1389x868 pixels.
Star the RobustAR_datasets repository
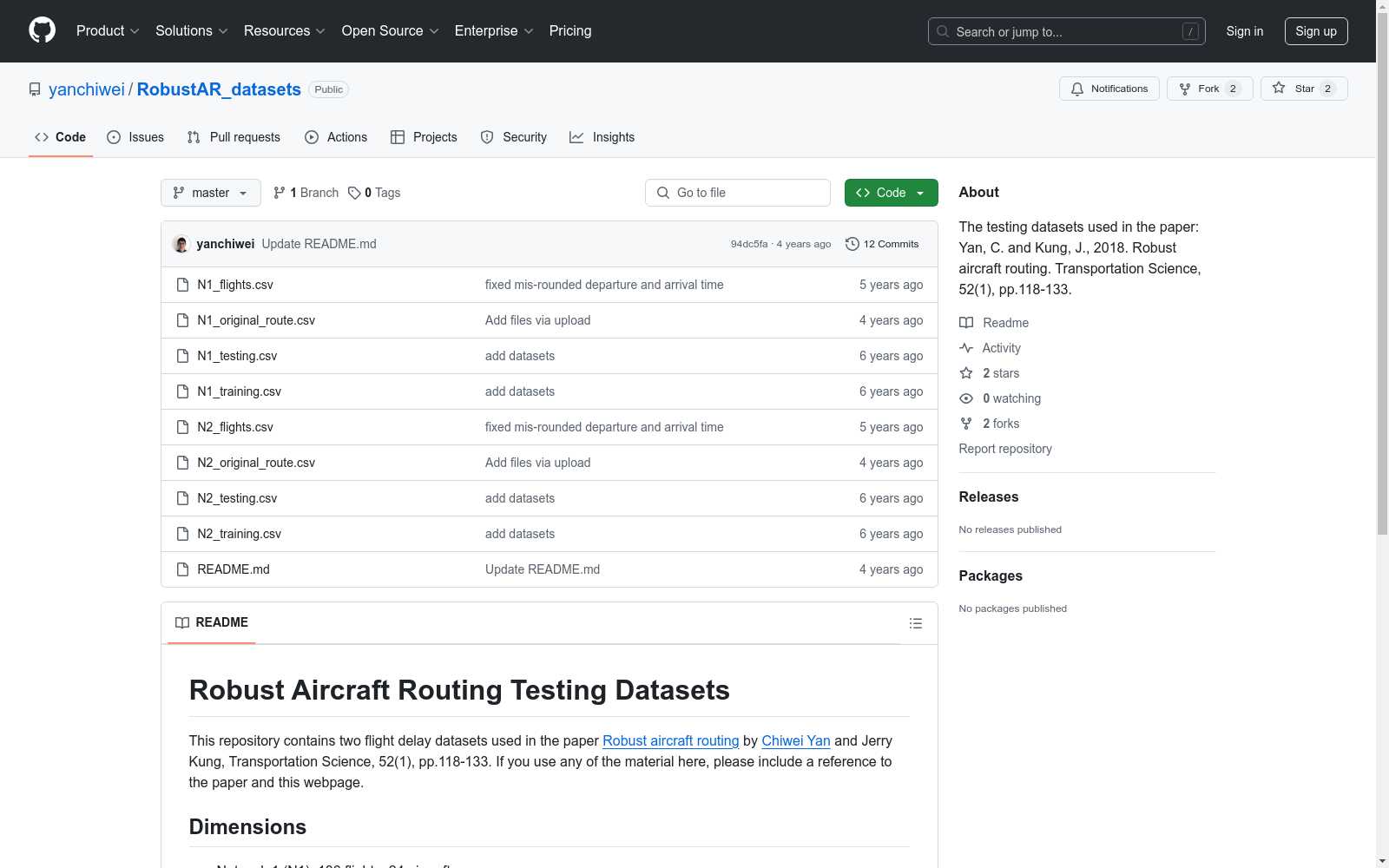point(1304,89)
